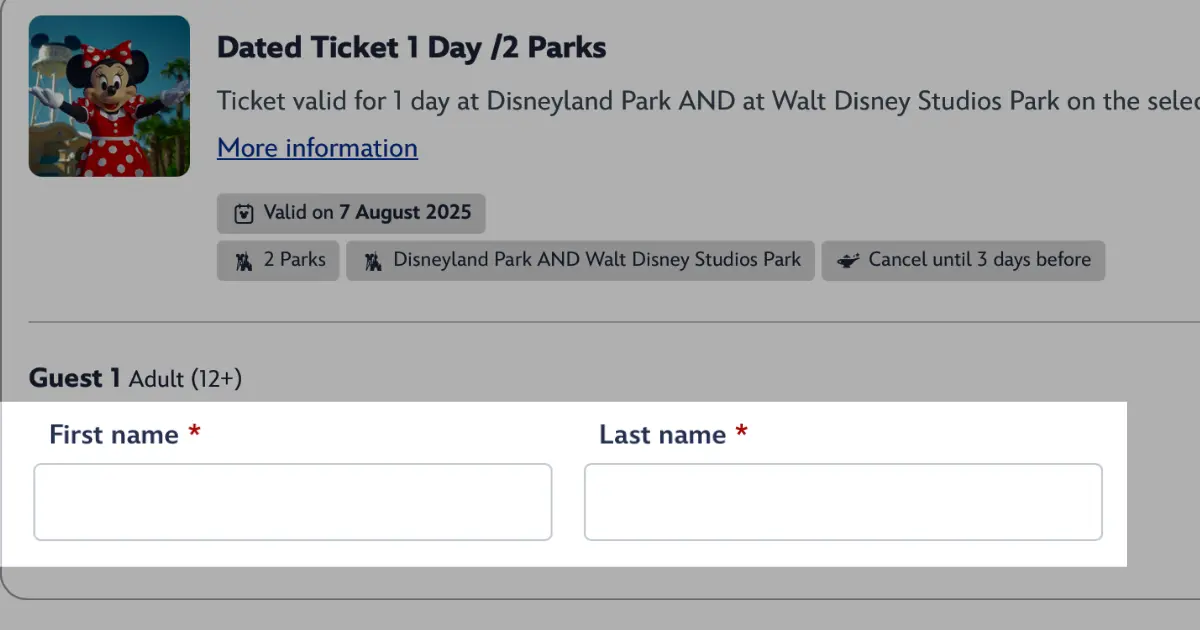The width and height of the screenshot is (1200, 630).
Task: Click the First name input field
Action: click(293, 502)
